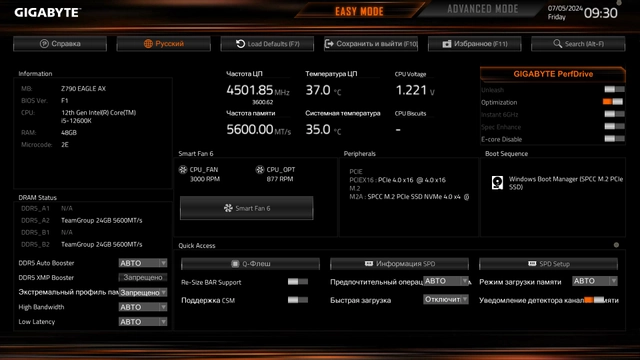This screenshot has width=640, height=360.
Task: Click the Search magnifying glass icon
Action: pos(558,44)
